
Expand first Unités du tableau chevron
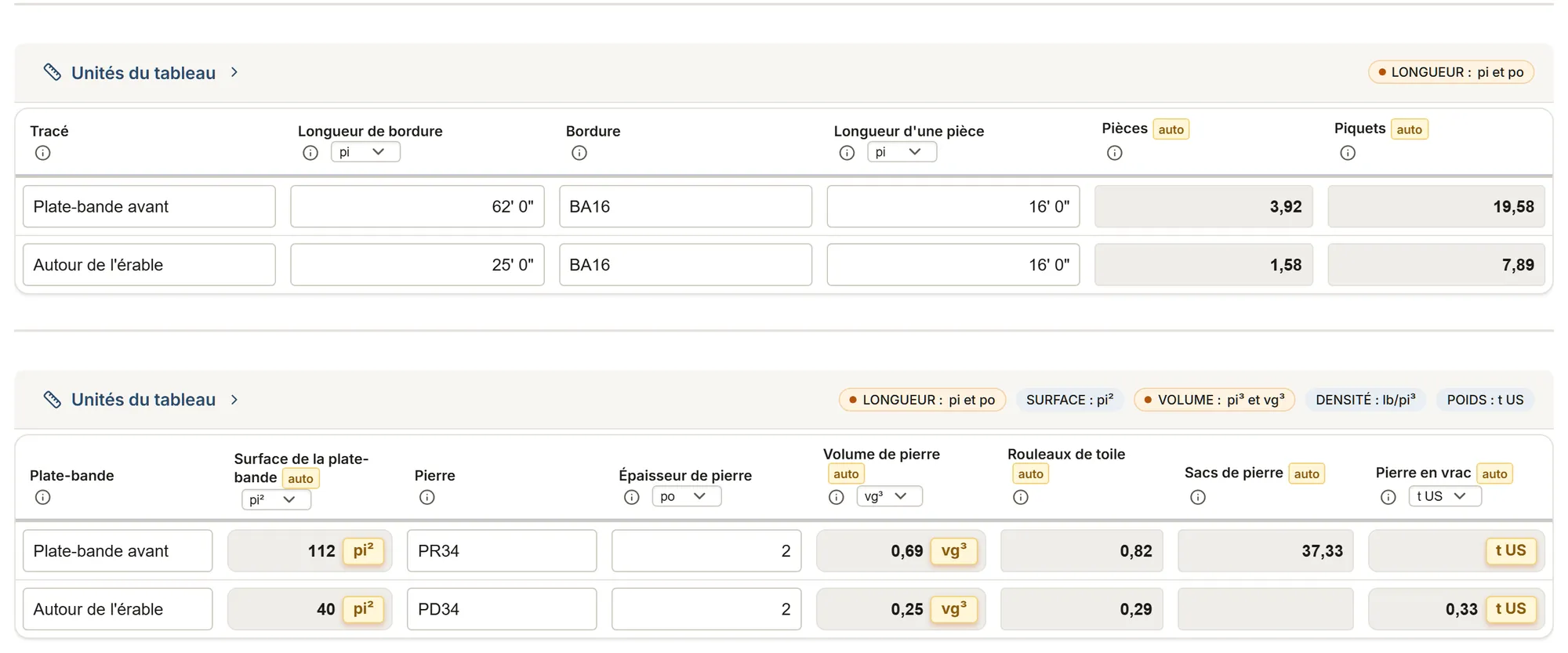[x=234, y=72]
